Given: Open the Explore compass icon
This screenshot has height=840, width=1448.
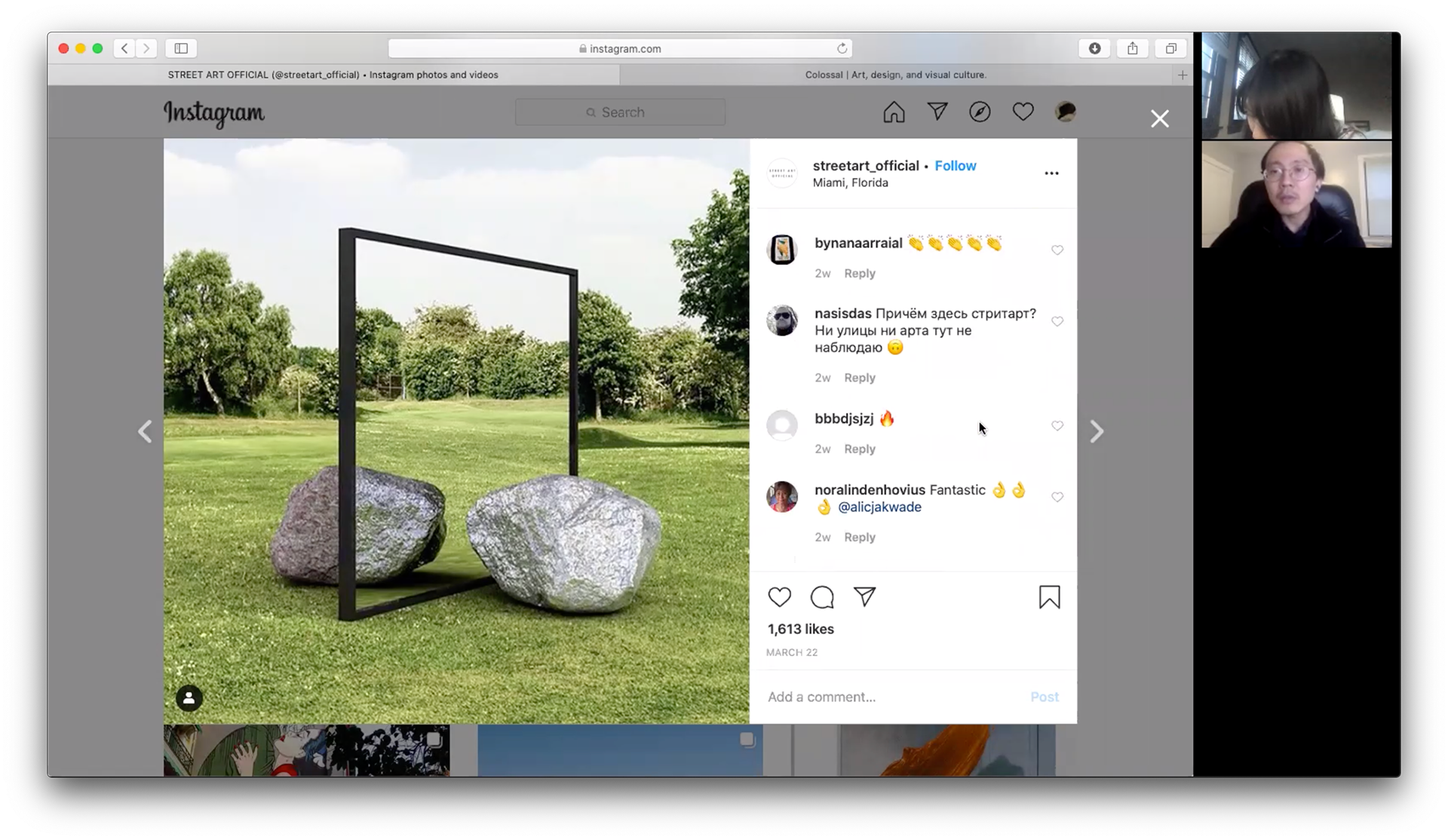Looking at the screenshot, I should pyautogui.click(x=980, y=112).
